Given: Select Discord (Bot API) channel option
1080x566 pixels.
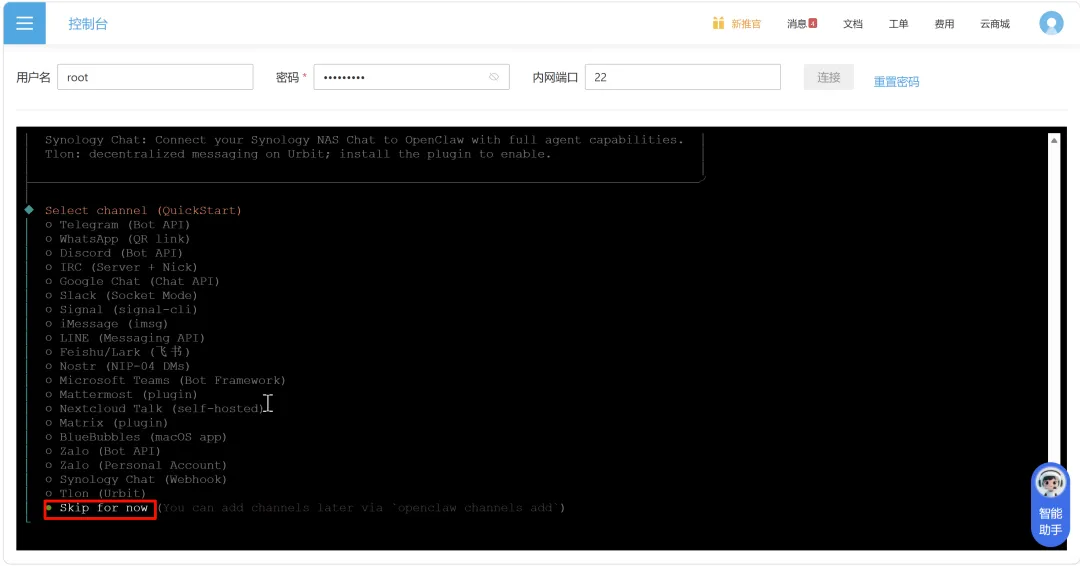Looking at the screenshot, I should coord(114,253).
